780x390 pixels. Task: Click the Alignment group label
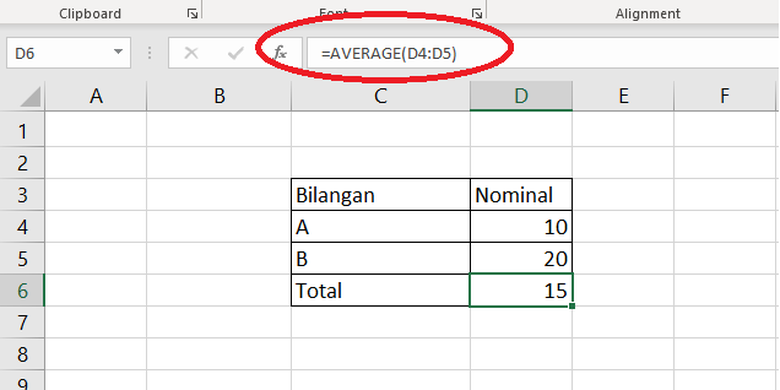tap(648, 13)
